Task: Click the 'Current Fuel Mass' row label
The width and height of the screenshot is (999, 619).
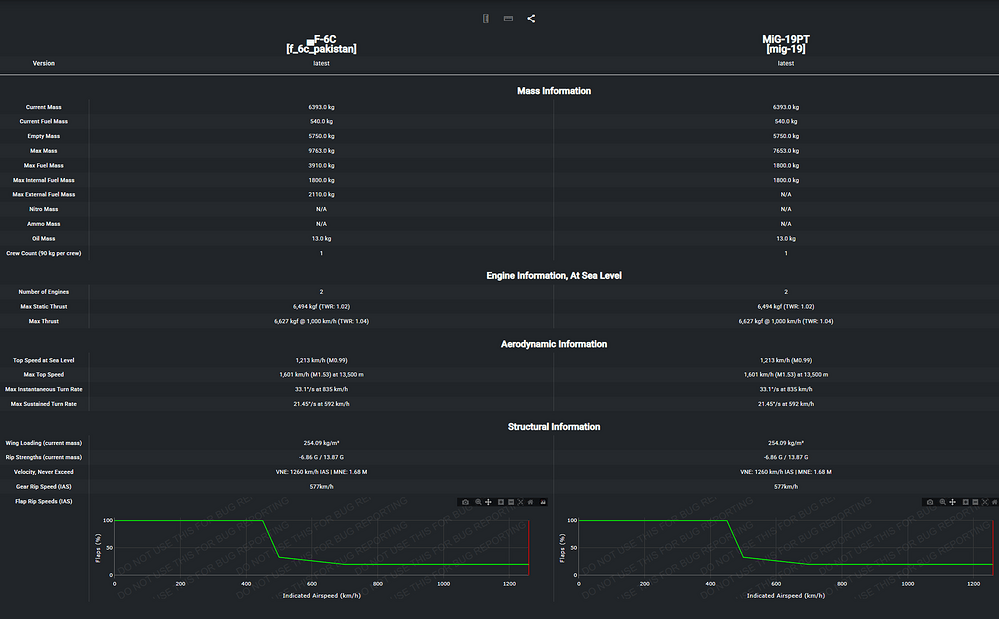Action: coord(43,121)
